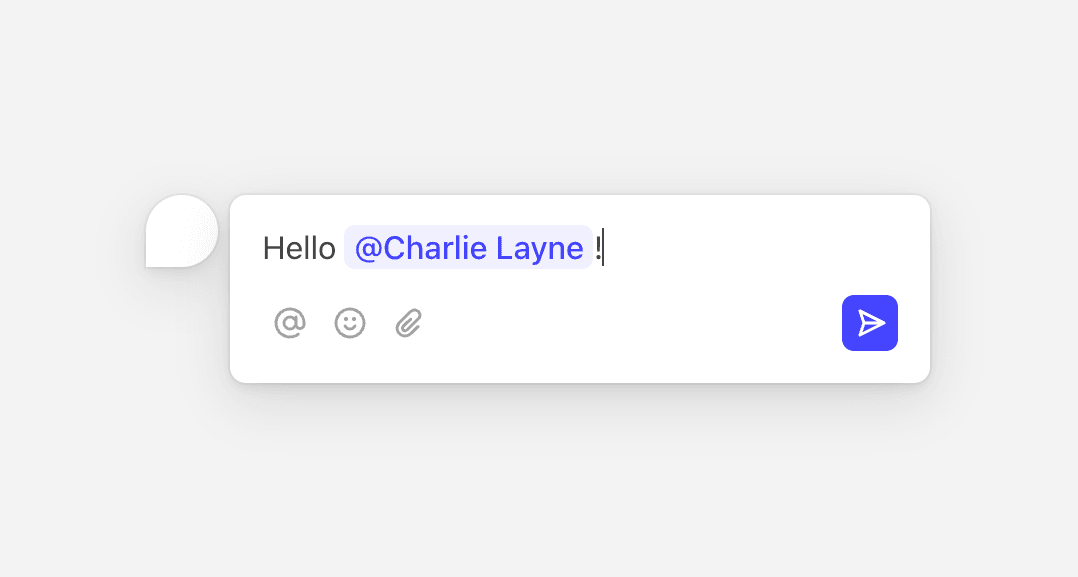The image size is (1078, 577).
Task: Place cursor after the exclamation mark
Action: point(604,248)
